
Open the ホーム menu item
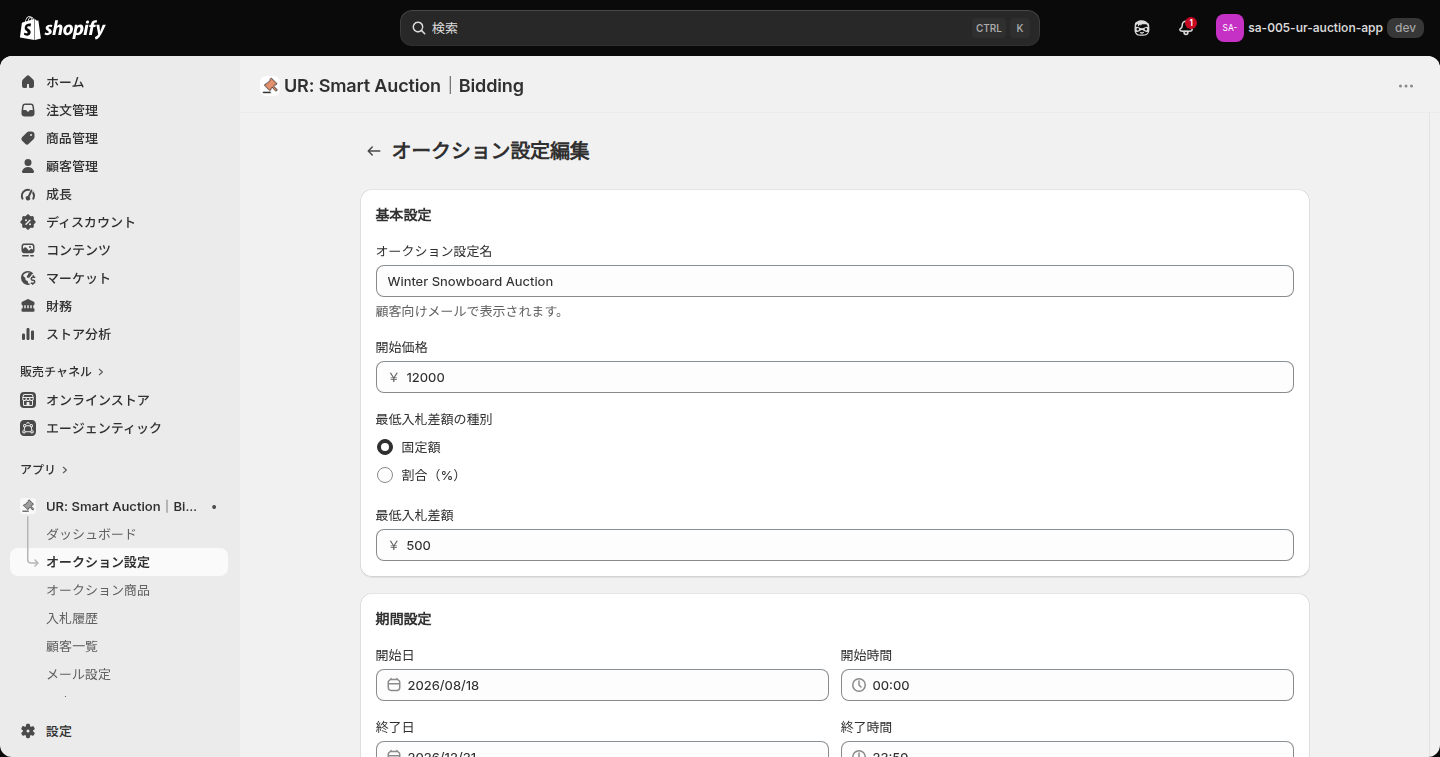pos(119,82)
